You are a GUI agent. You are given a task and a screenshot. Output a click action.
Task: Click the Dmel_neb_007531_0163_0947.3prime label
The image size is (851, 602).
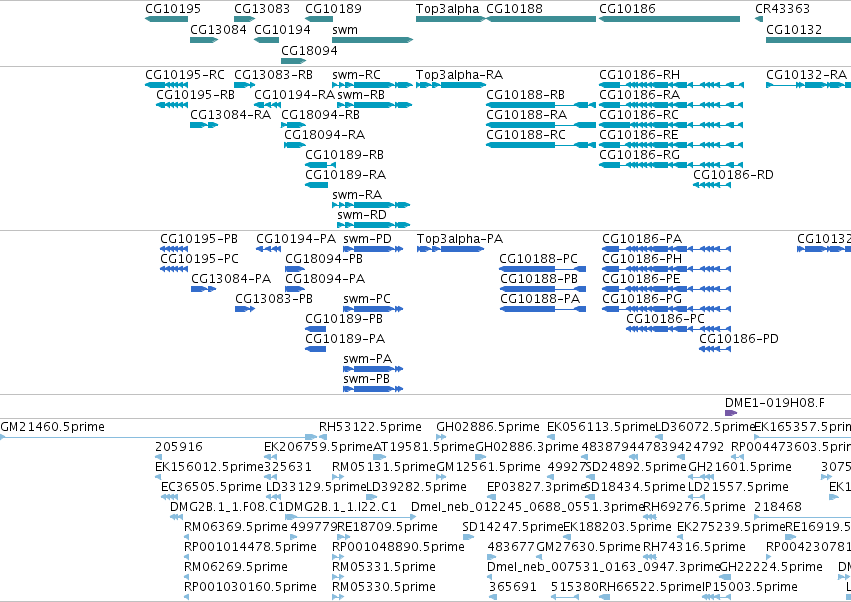tap(604, 567)
